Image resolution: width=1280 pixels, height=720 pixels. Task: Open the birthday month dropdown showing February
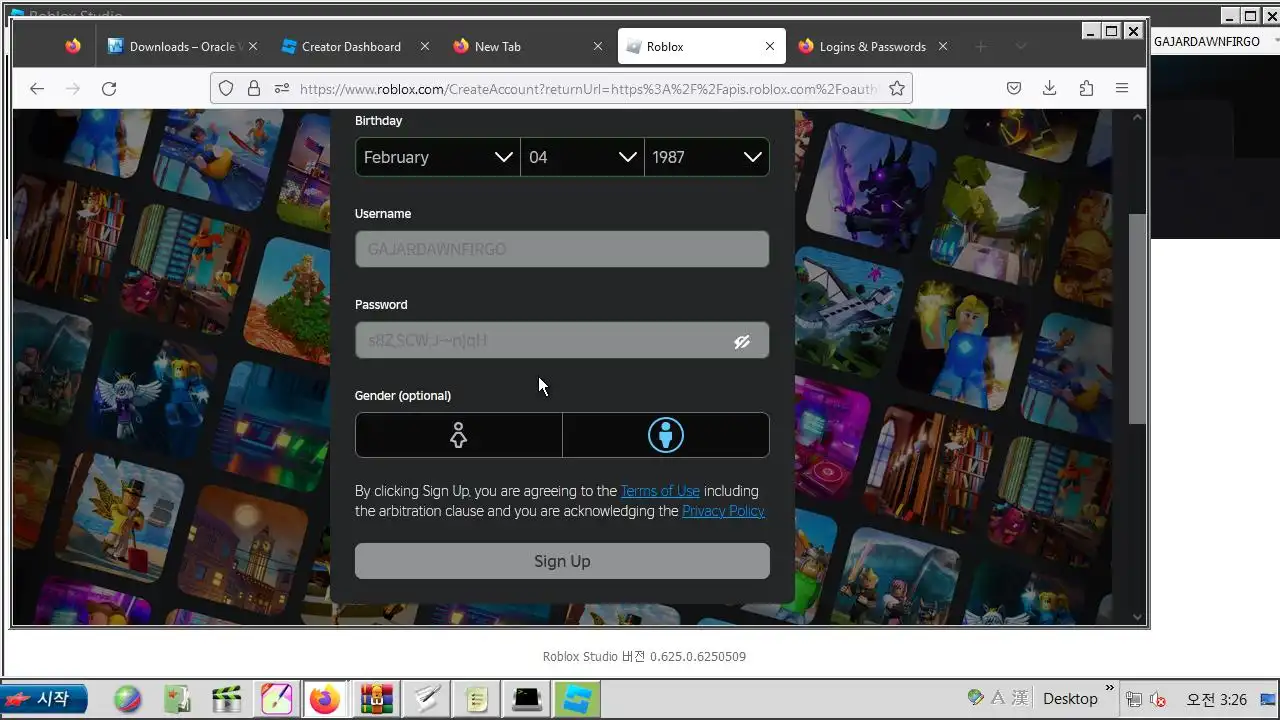click(x=438, y=157)
